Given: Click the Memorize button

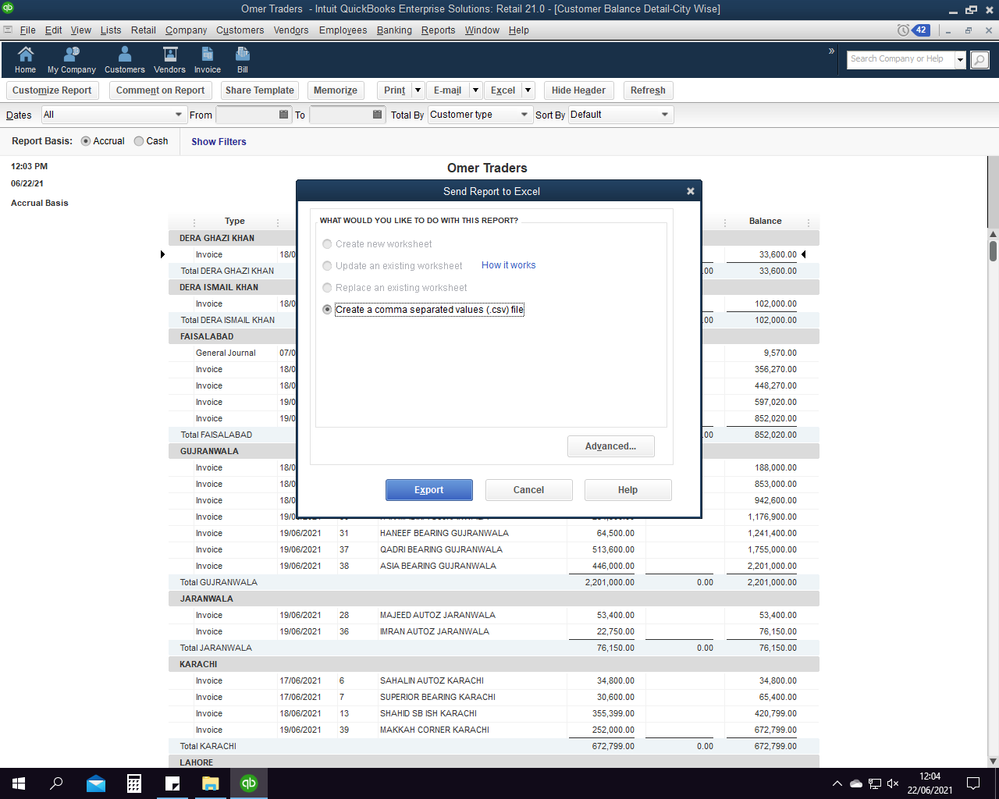Looking at the screenshot, I should click(x=335, y=90).
